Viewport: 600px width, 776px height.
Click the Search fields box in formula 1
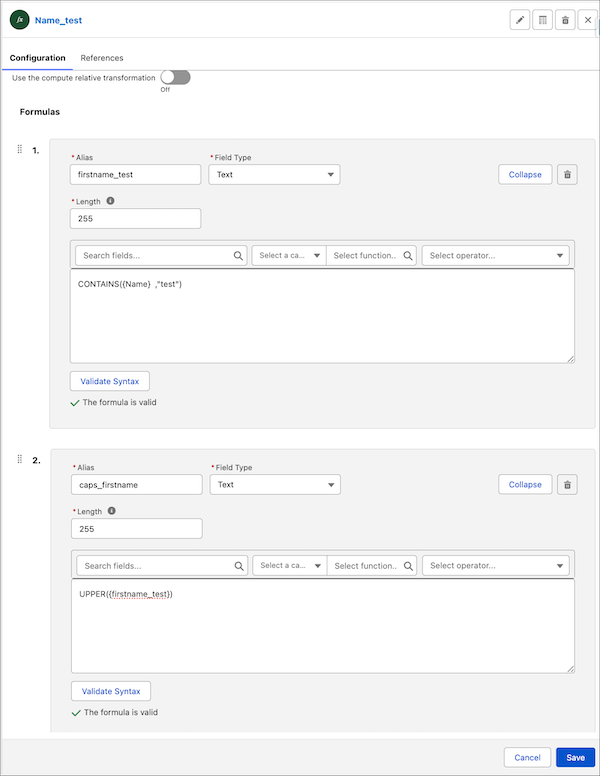[x=161, y=255]
